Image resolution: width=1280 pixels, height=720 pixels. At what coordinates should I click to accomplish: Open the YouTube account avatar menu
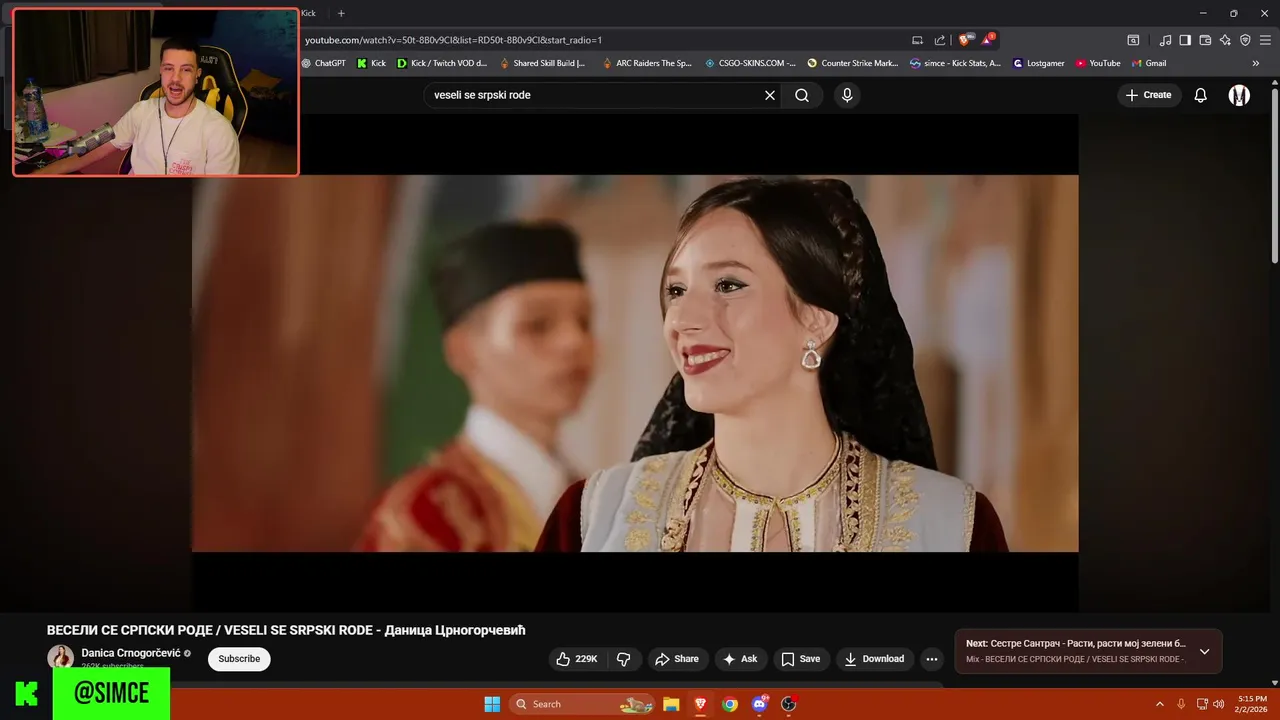[1239, 95]
